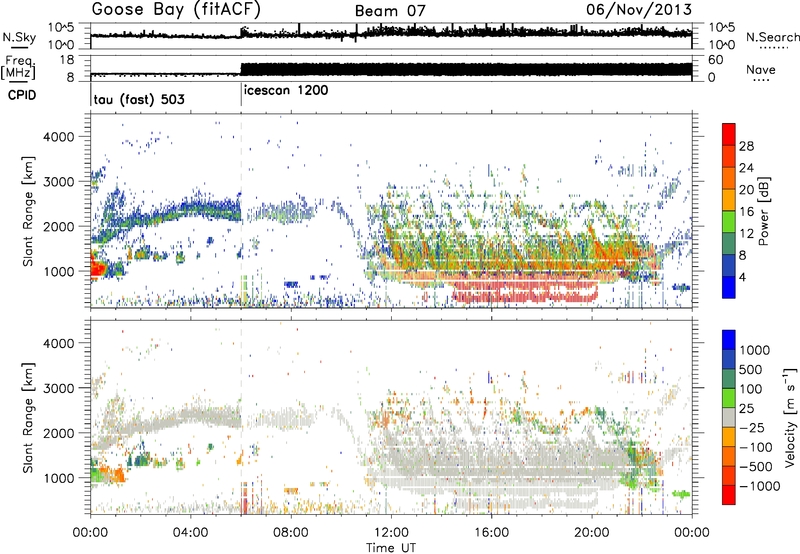Select the 'icescan 1200' CPID annotation

pyautogui.click(x=286, y=91)
